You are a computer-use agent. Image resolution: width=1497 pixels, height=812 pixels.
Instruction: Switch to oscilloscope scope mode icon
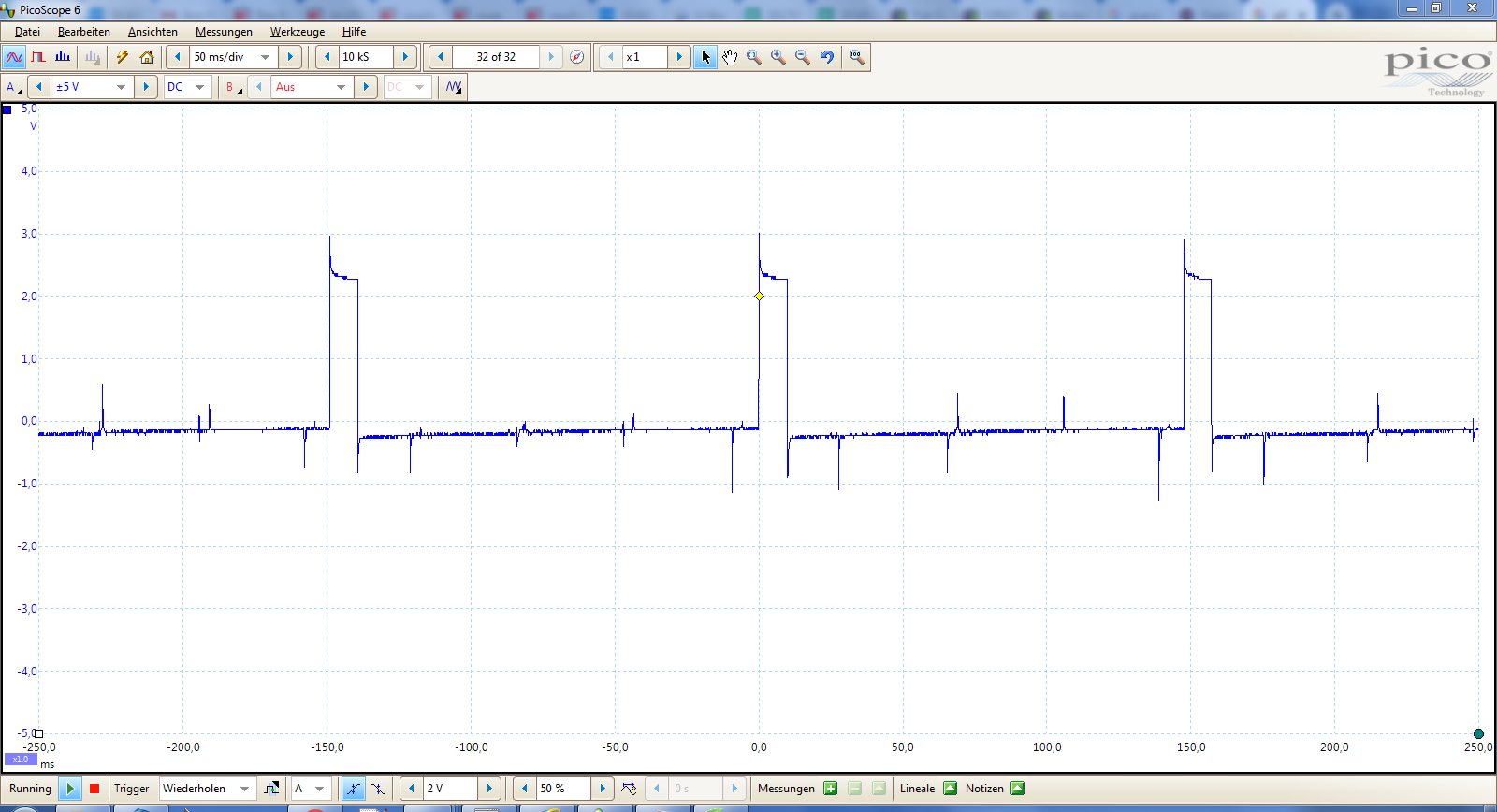pos(14,57)
